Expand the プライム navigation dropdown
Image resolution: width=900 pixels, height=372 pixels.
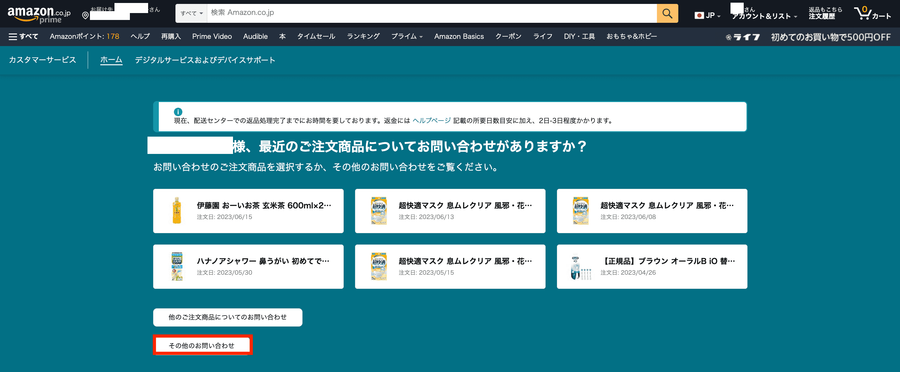[407, 36]
